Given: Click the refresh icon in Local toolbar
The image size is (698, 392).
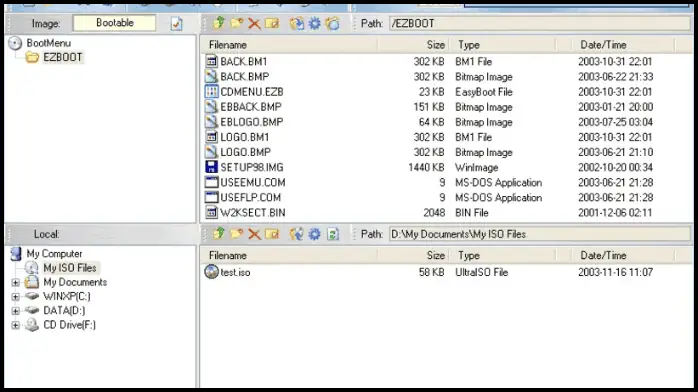Looking at the screenshot, I should point(333,234).
